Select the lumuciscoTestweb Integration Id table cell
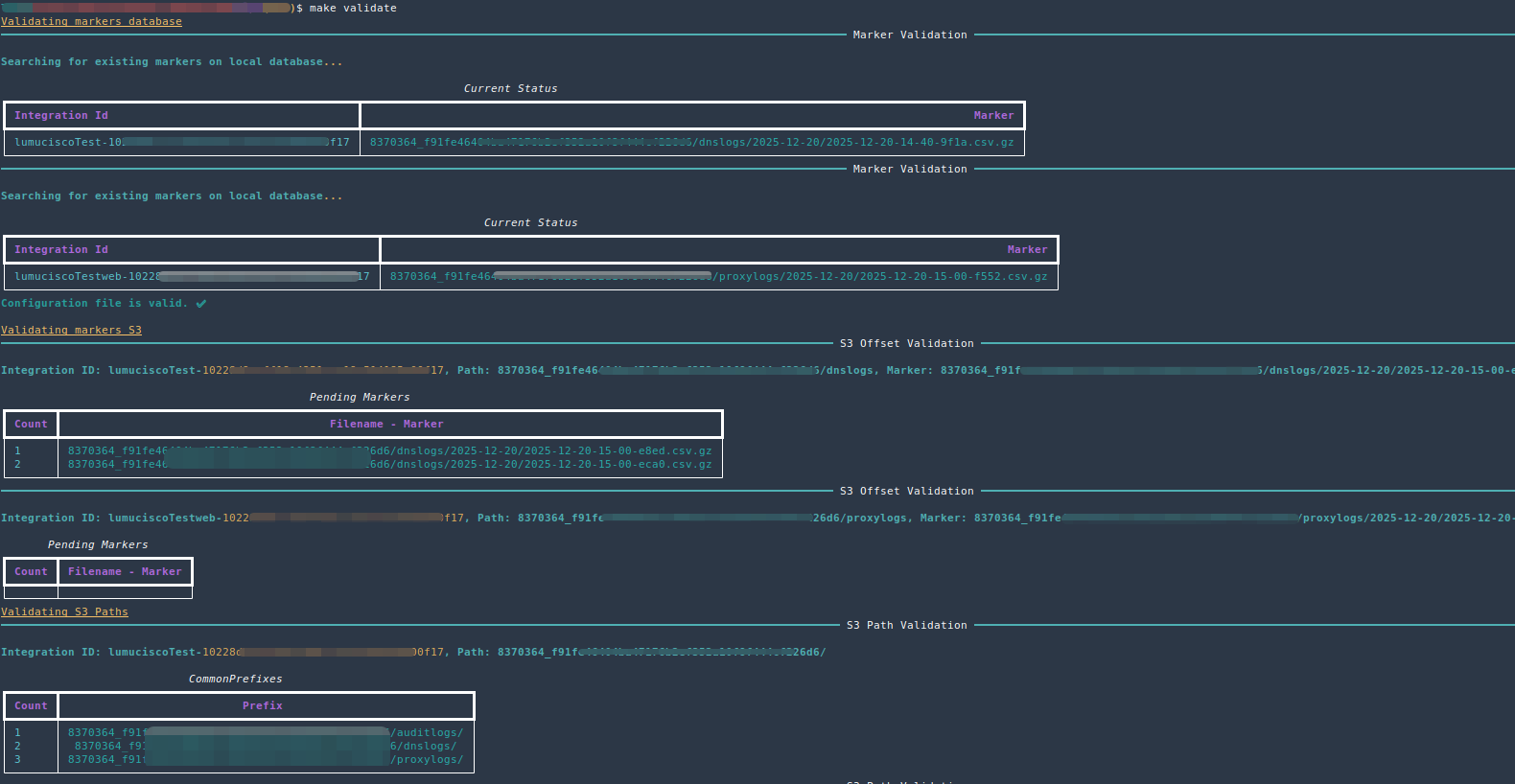The width and height of the screenshot is (1515, 784). click(191, 276)
